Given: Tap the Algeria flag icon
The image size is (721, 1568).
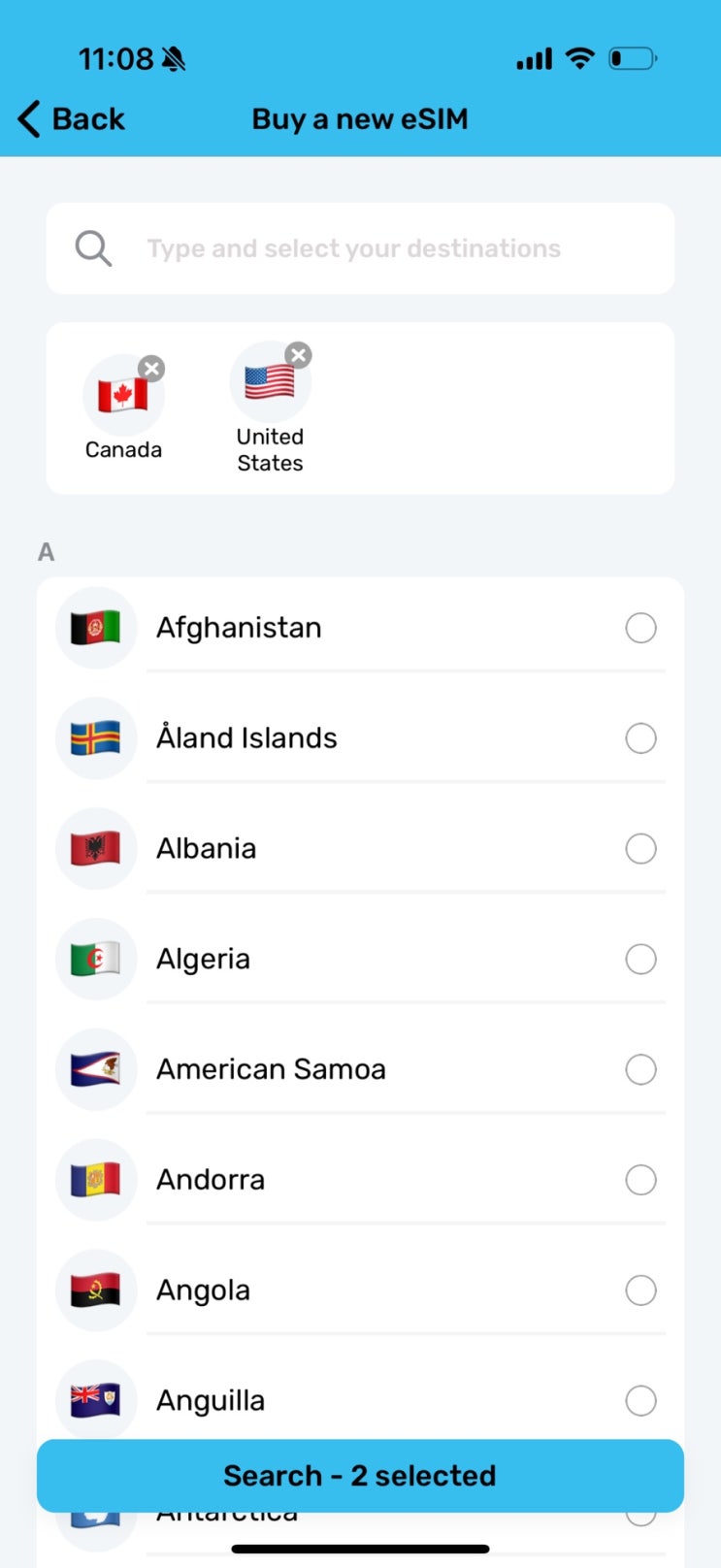Looking at the screenshot, I should 96,960.
